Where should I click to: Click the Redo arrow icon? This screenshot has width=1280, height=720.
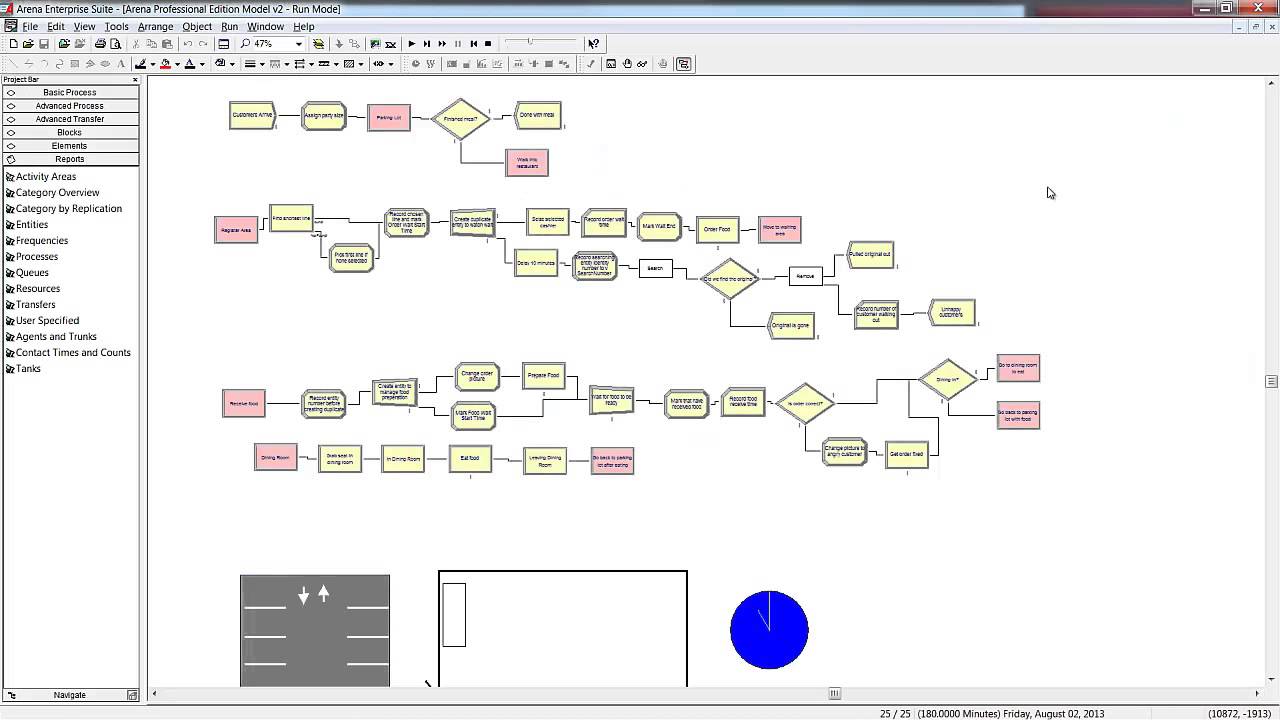tap(203, 44)
